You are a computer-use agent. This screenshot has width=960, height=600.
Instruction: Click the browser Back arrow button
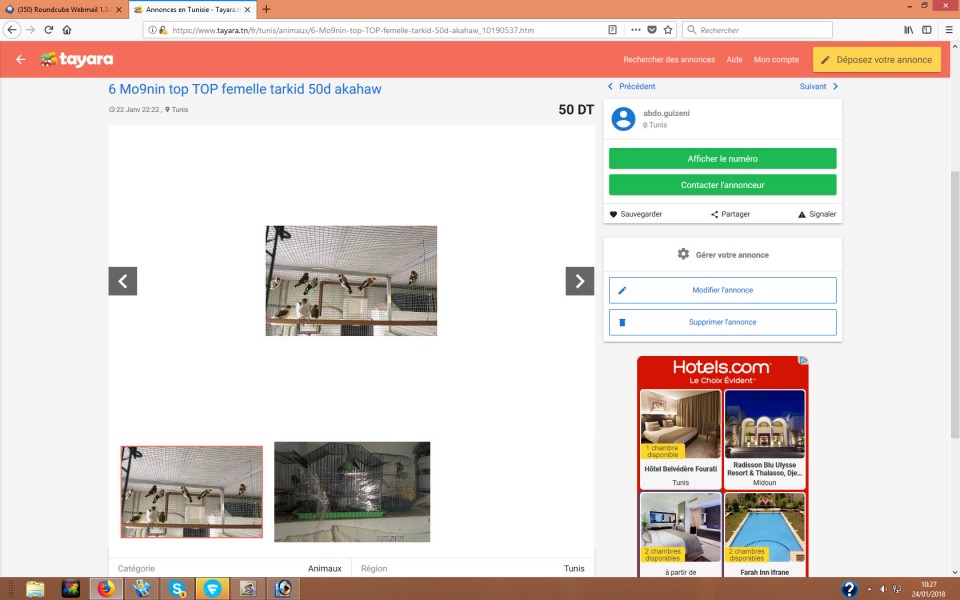[x=12, y=29]
